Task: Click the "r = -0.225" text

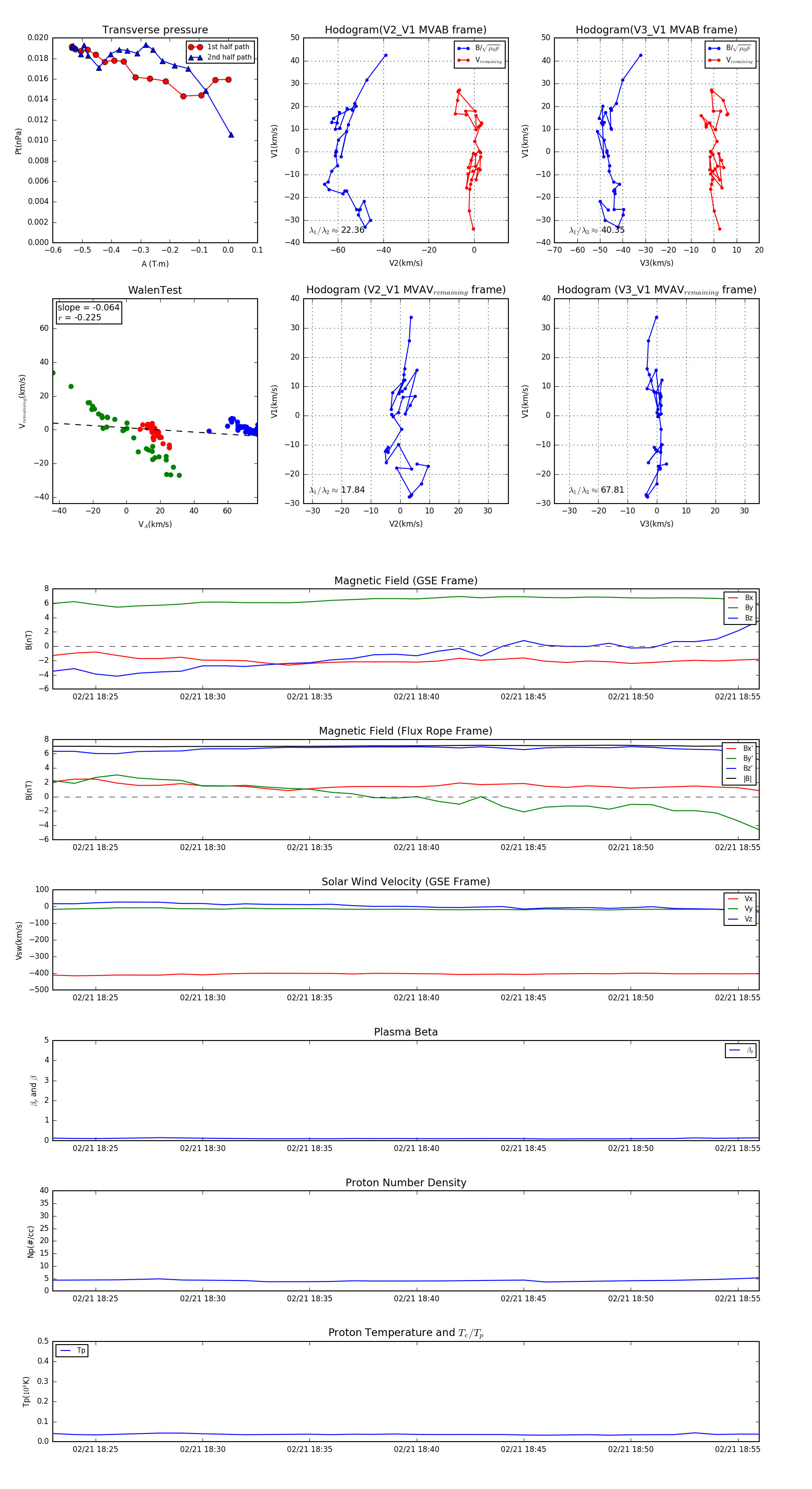Action: pyautogui.click(x=79, y=317)
